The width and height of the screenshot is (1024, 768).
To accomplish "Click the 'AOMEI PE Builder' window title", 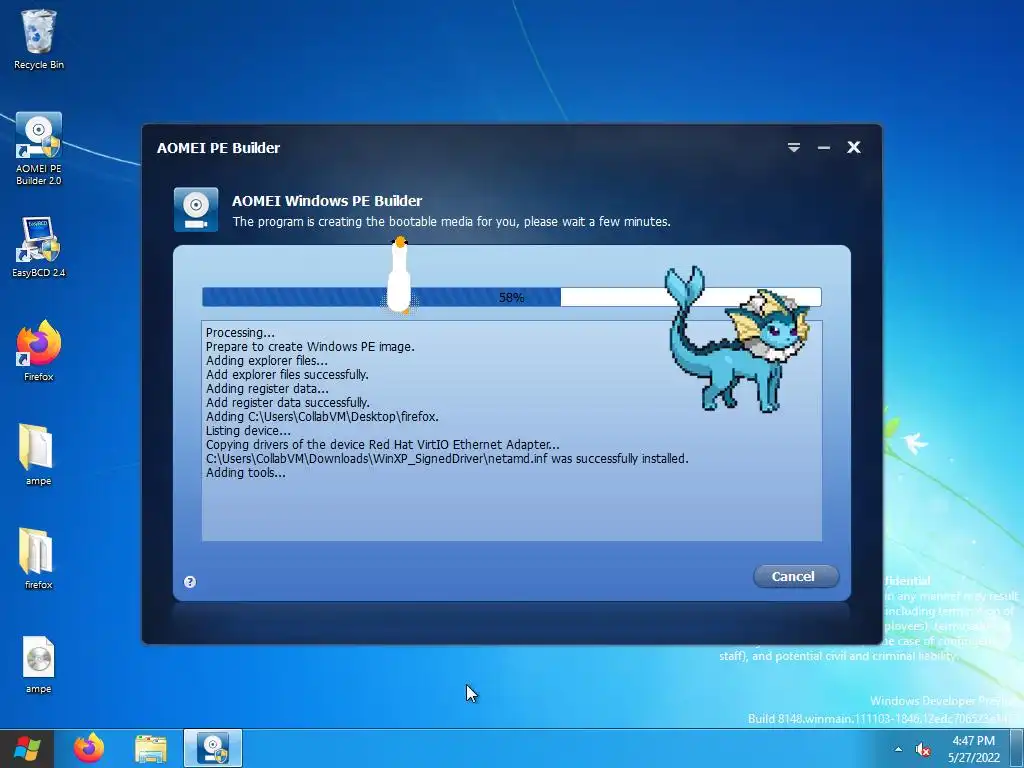I will [218, 148].
